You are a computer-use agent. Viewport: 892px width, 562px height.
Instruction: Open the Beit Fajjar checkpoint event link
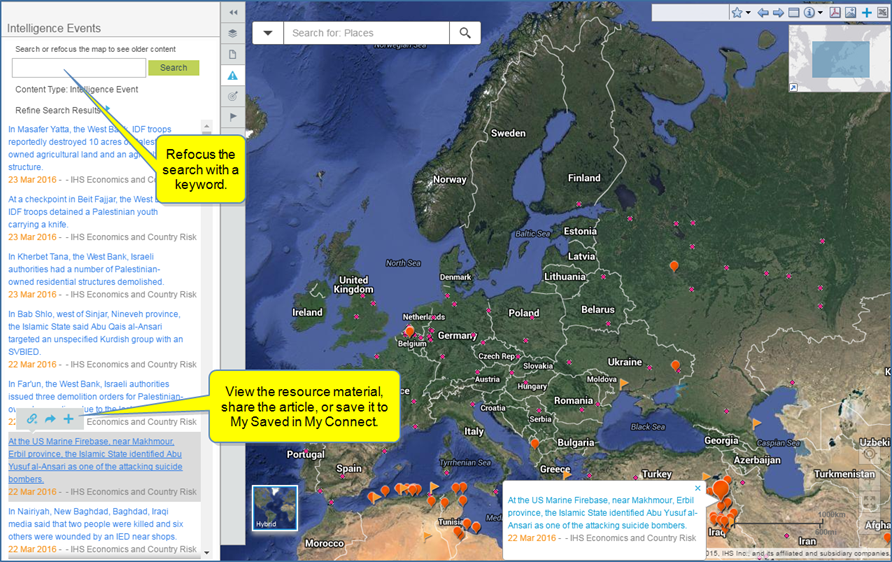pyautogui.click(x=85, y=212)
